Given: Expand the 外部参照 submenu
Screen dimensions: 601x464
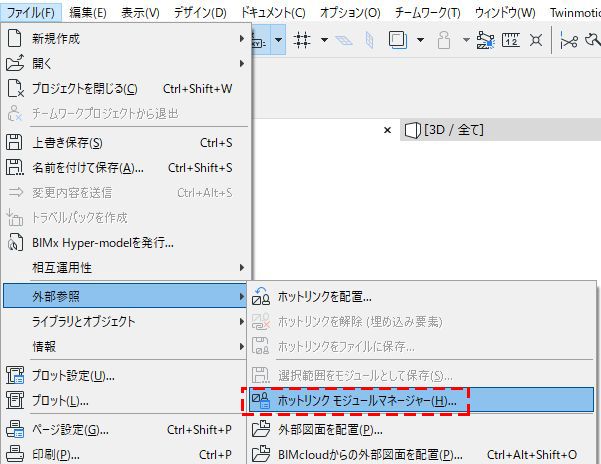Looking at the screenshot, I should tap(125, 296).
